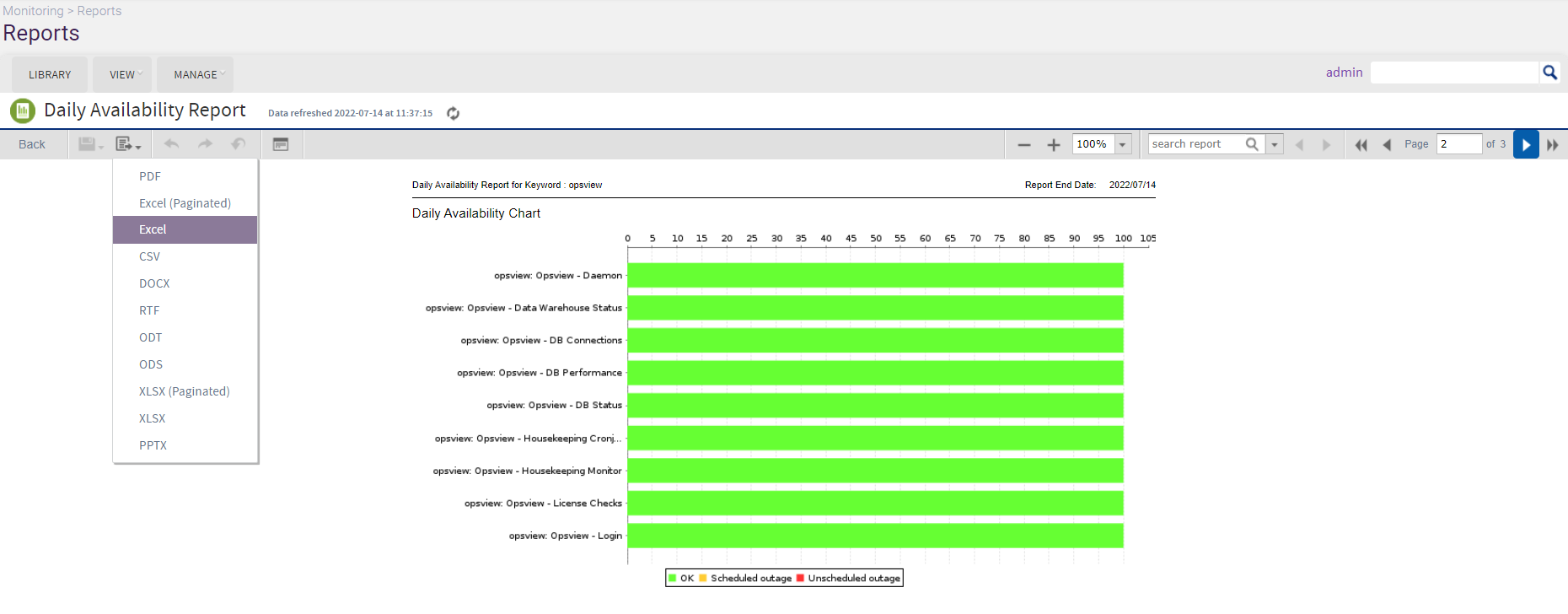Click the green OK legend swatch
Image resolution: width=1568 pixels, height=614 pixels.
tap(673, 579)
